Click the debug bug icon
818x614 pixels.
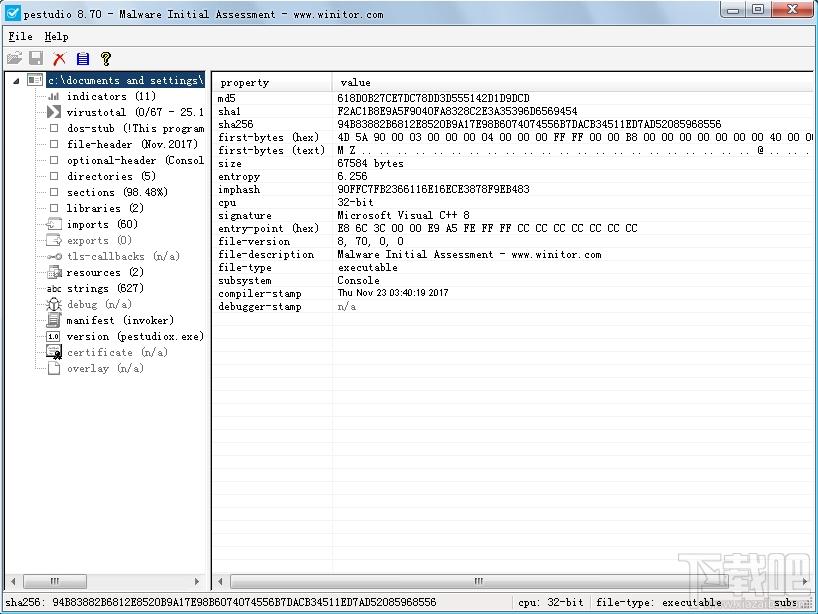pos(54,305)
